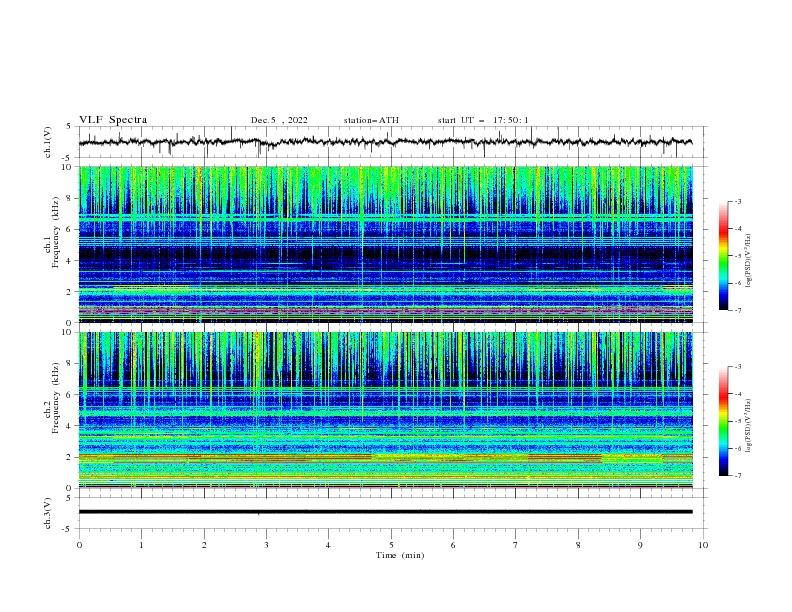Screen dimensions: 792x612
Task: Click the "10" tick on the time axis
Action: tap(703, 545)
